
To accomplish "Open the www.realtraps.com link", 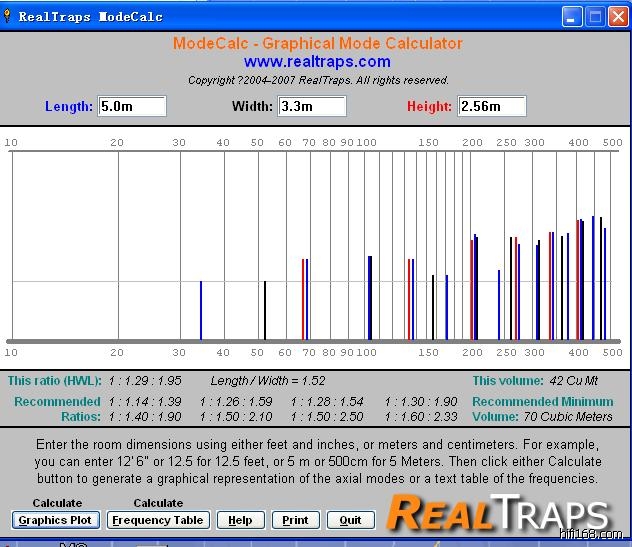I will click(x=317, y=62).
